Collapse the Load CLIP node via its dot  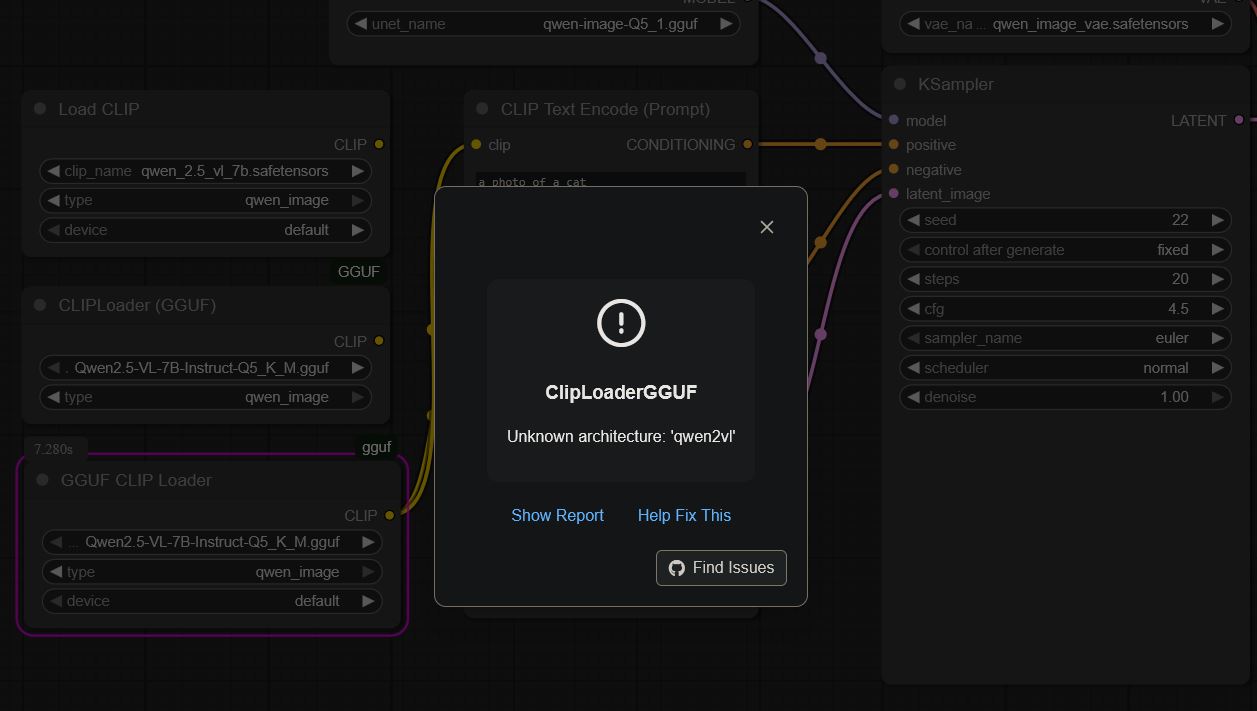click(x=40, y=109)
